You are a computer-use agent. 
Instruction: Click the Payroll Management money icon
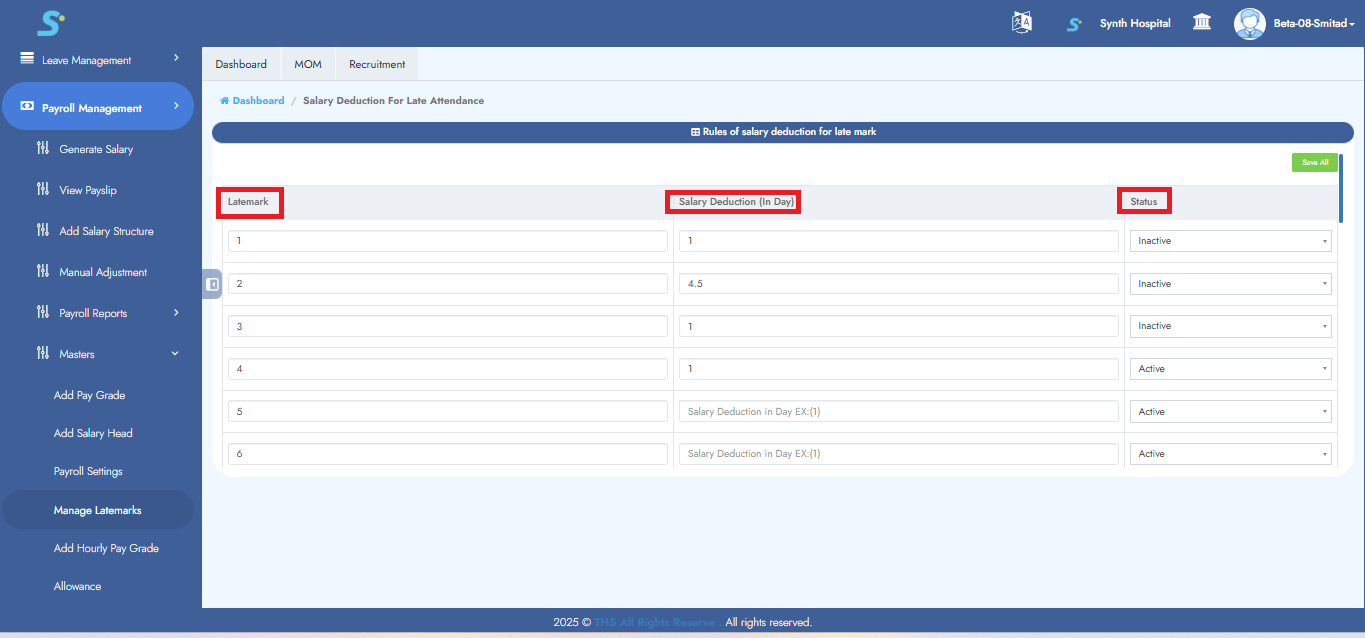point(27,107)
